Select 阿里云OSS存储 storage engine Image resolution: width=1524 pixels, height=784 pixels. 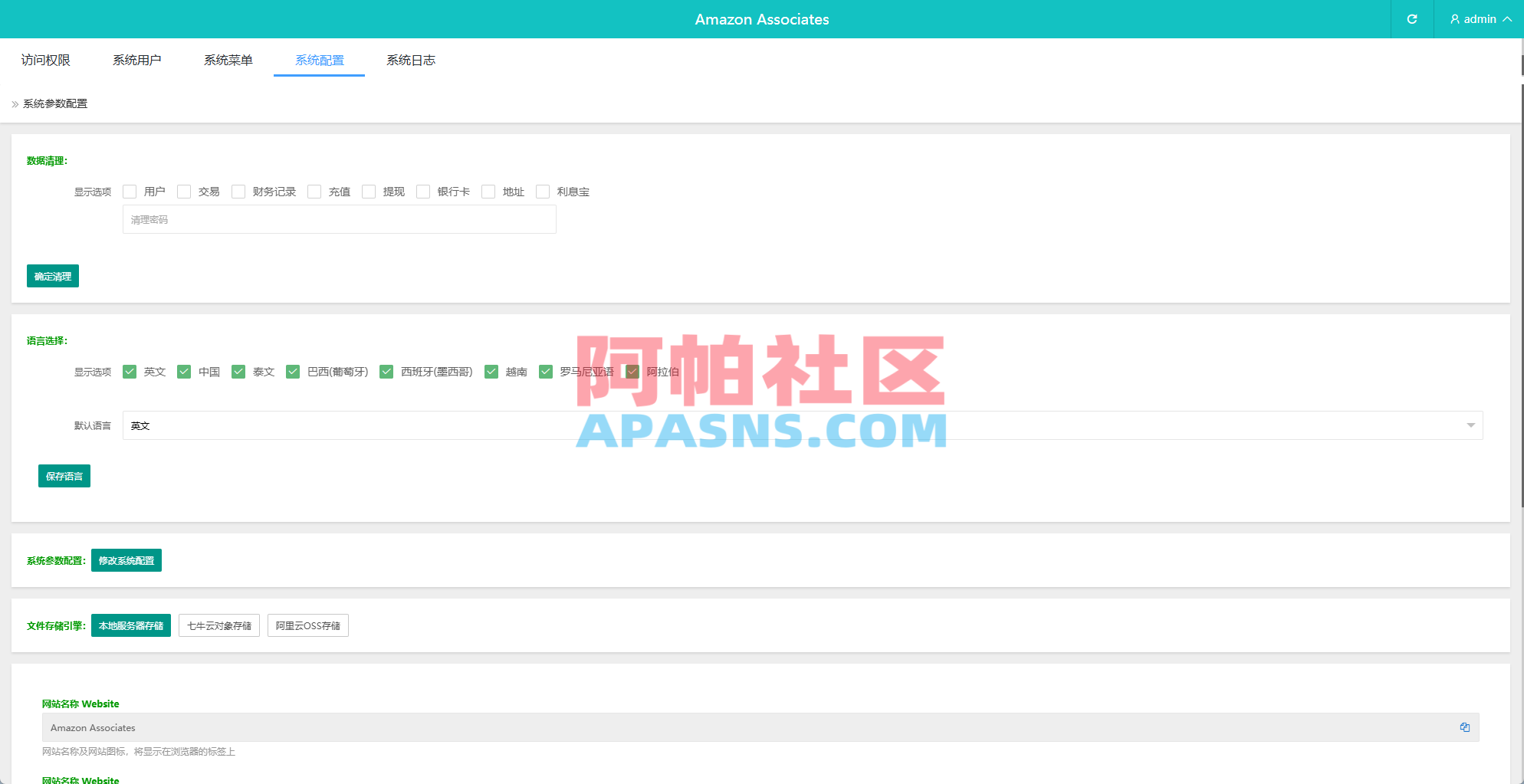tap(308, 625)
